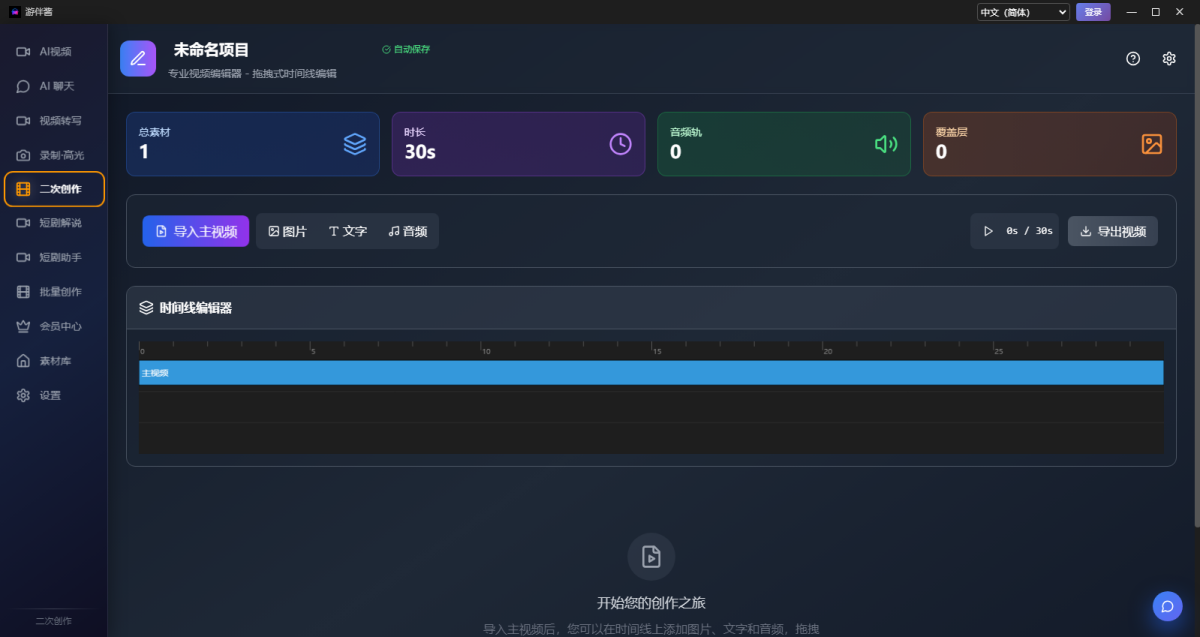Image resolution: width=1200 pixels, height=637 pixels.
Task: Click the speaker icon in 音频轨 card
Action: tap(886, 144)
